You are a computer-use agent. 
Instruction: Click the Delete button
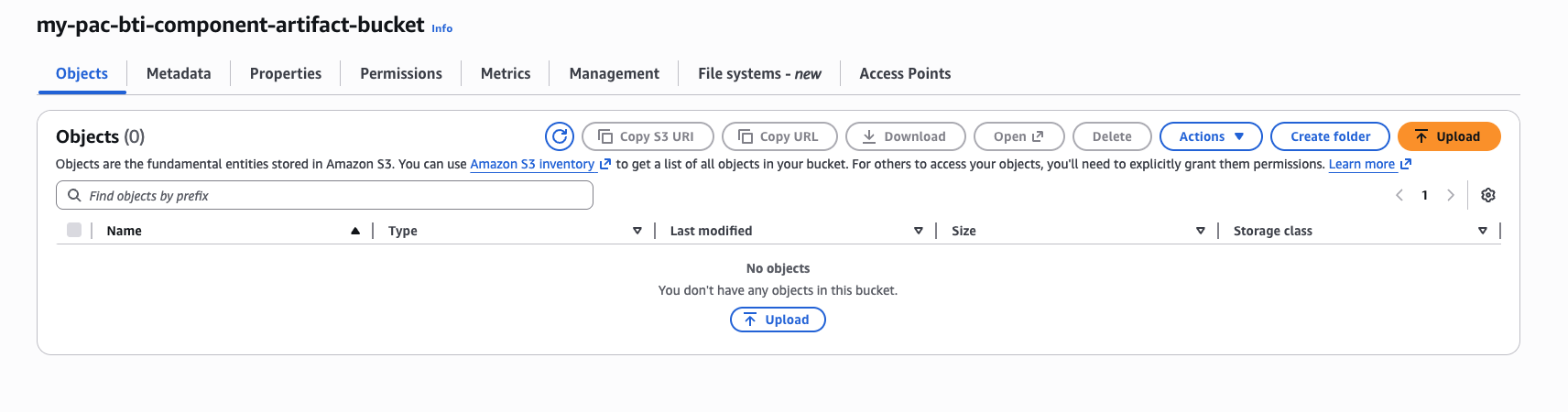(1112, 136)
